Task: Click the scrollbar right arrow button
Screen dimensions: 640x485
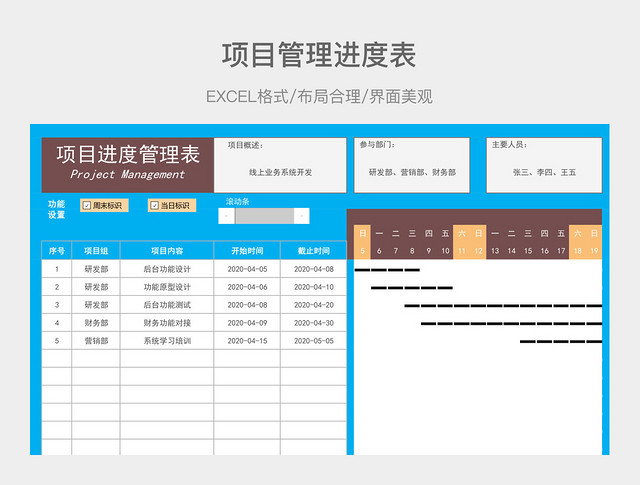Action: click(x=302, y=216)
